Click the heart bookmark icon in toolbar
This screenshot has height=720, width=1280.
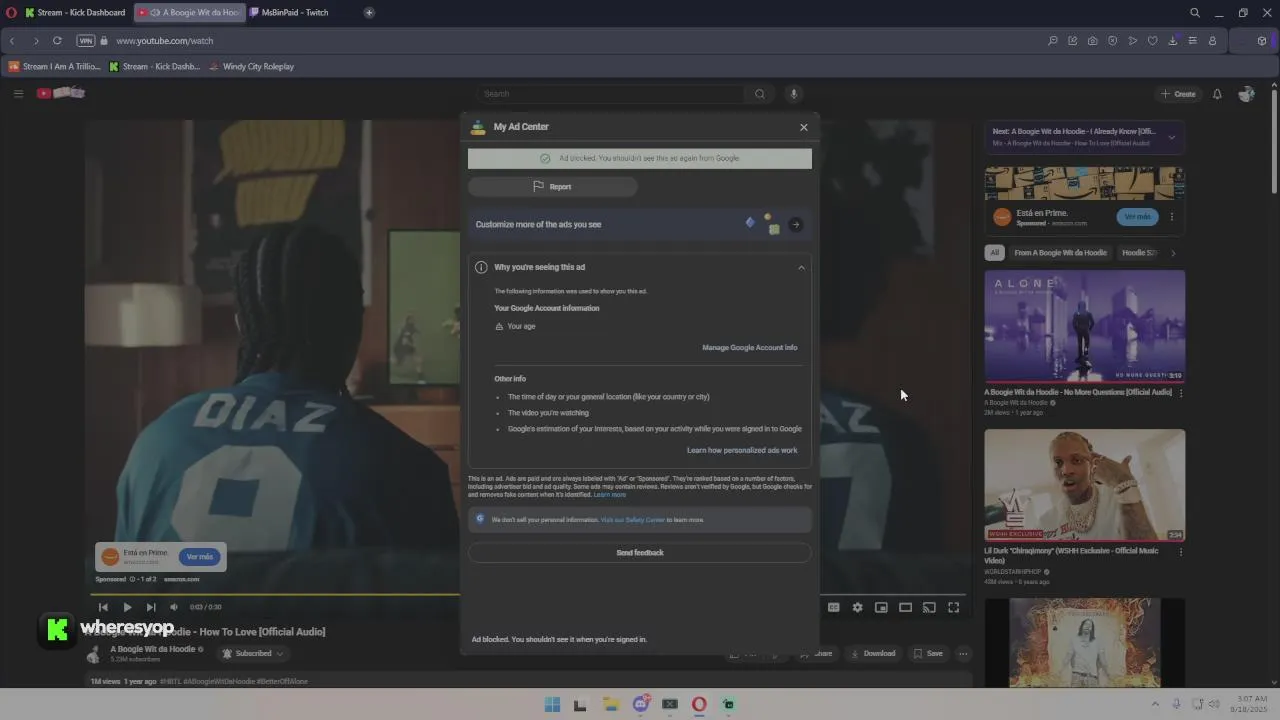point(1152,41)
